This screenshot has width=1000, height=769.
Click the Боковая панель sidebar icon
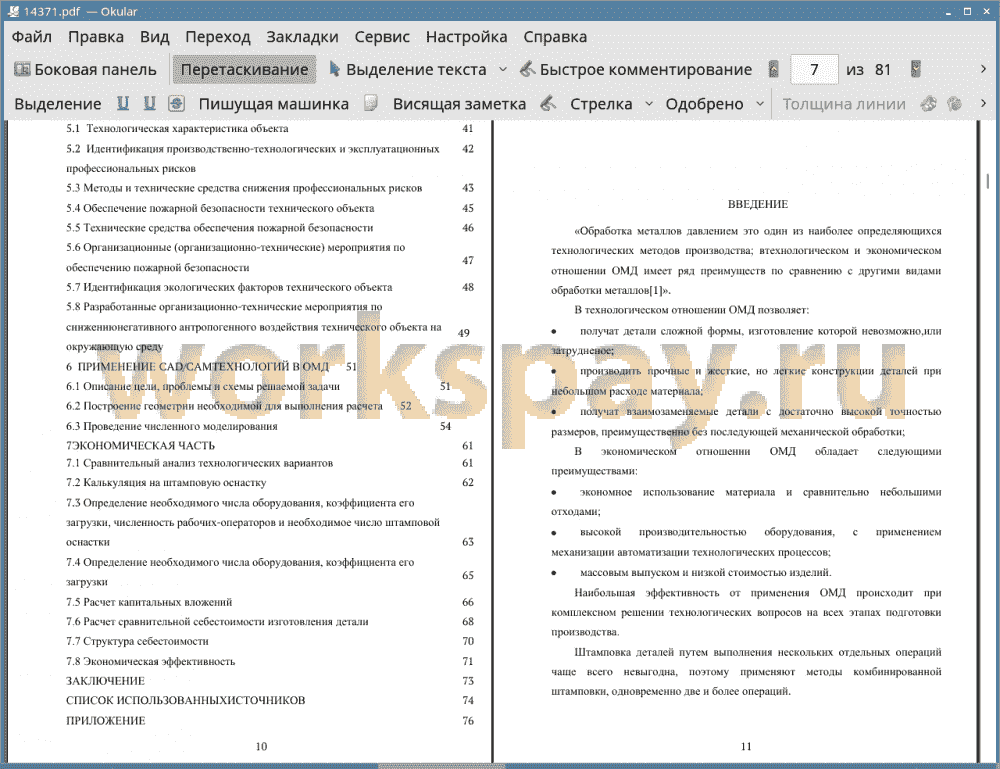22,70
